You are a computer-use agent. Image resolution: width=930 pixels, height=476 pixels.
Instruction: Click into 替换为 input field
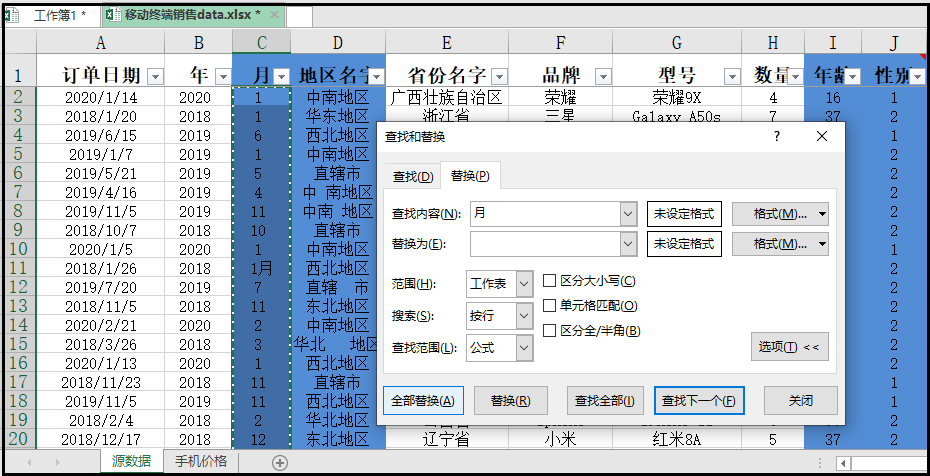tap(546, 244)
